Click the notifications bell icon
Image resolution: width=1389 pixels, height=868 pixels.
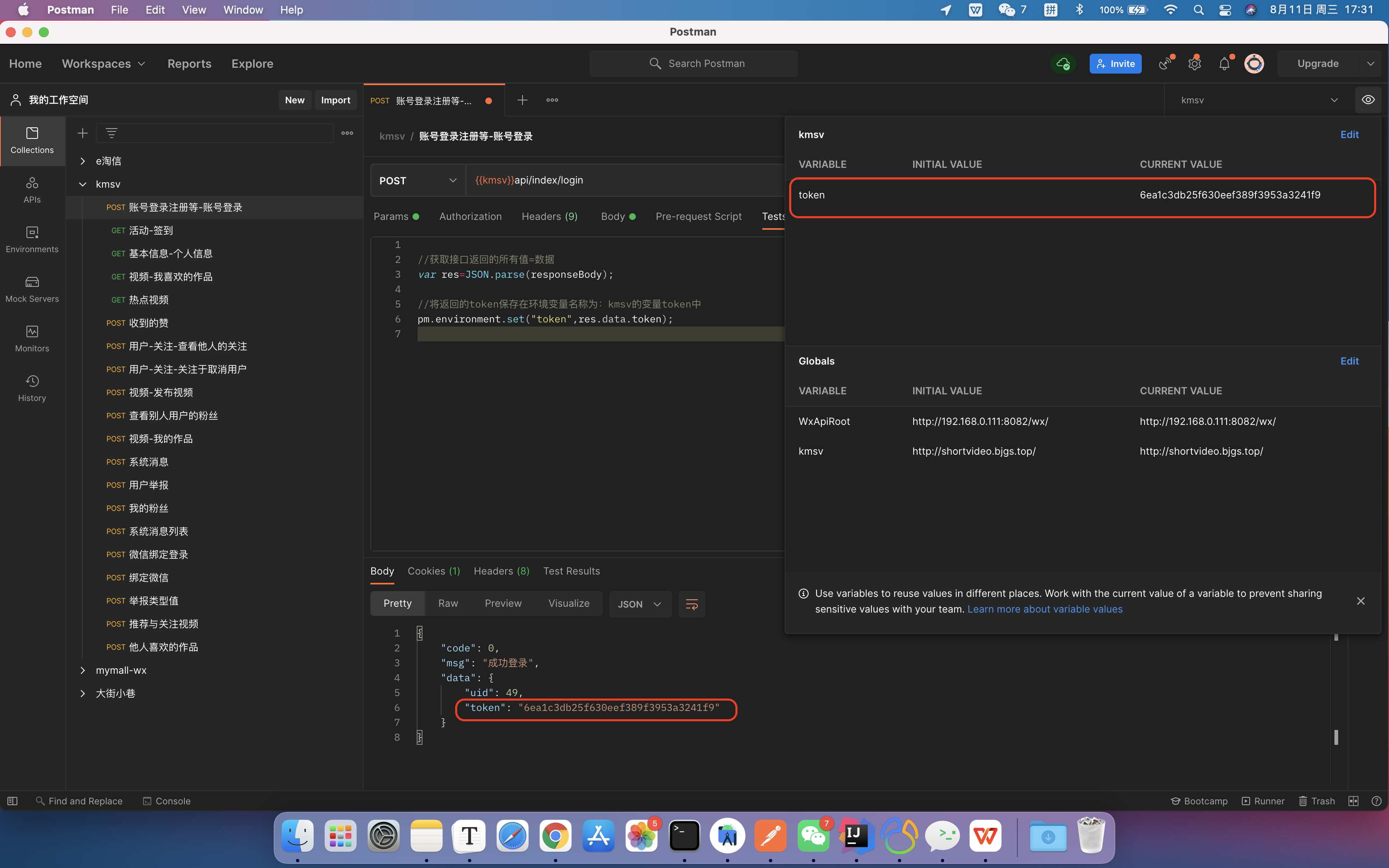[x=1224, y=64]
